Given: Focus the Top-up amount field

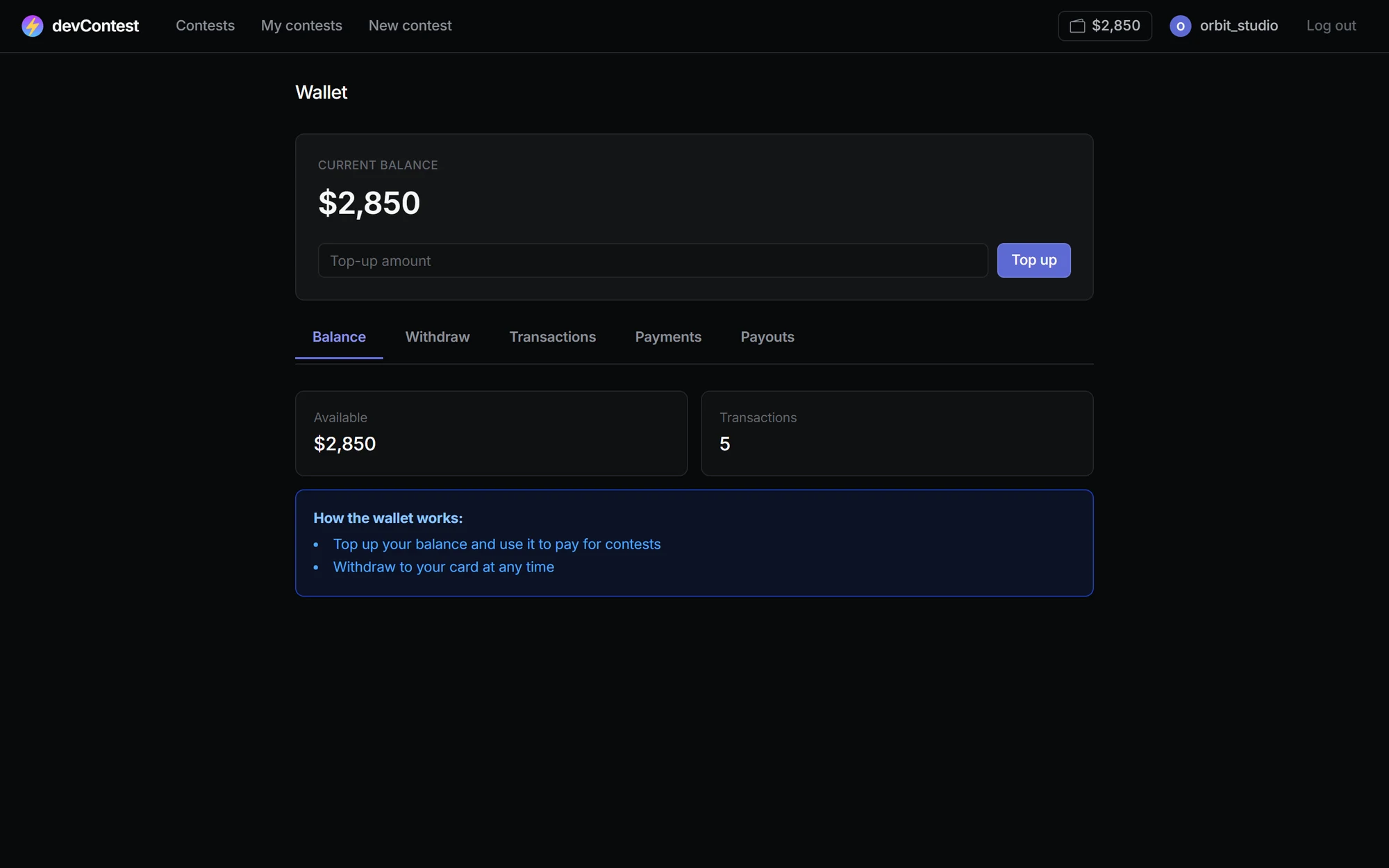Looking at the screenshot, I should pos(653,260).
